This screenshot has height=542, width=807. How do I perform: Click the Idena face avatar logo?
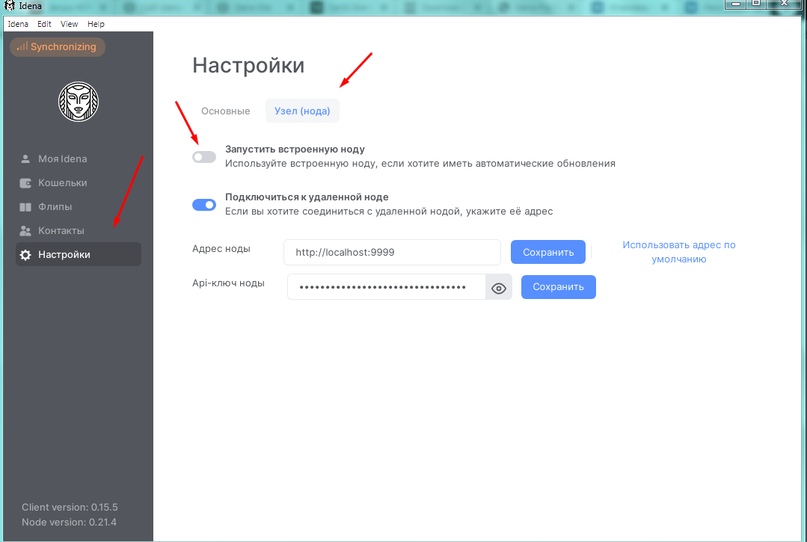(78, 101)
